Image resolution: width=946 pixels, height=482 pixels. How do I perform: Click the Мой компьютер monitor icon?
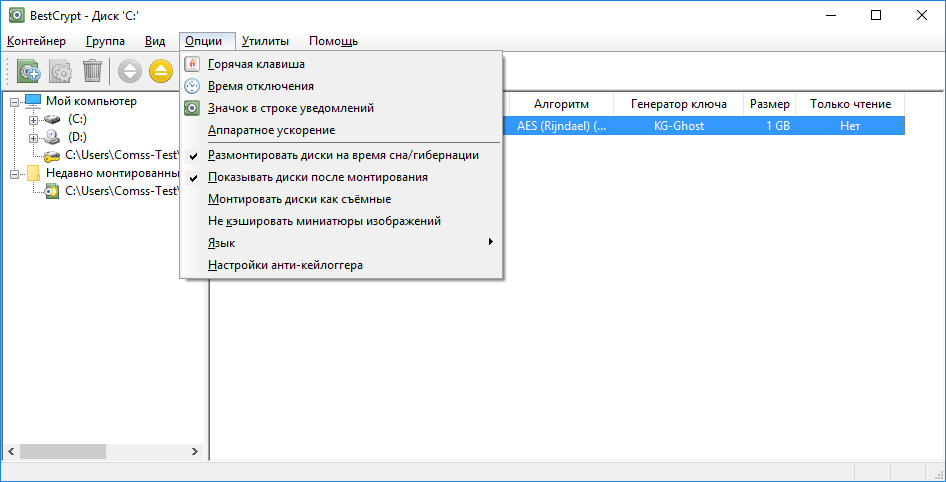coord(33,101)
